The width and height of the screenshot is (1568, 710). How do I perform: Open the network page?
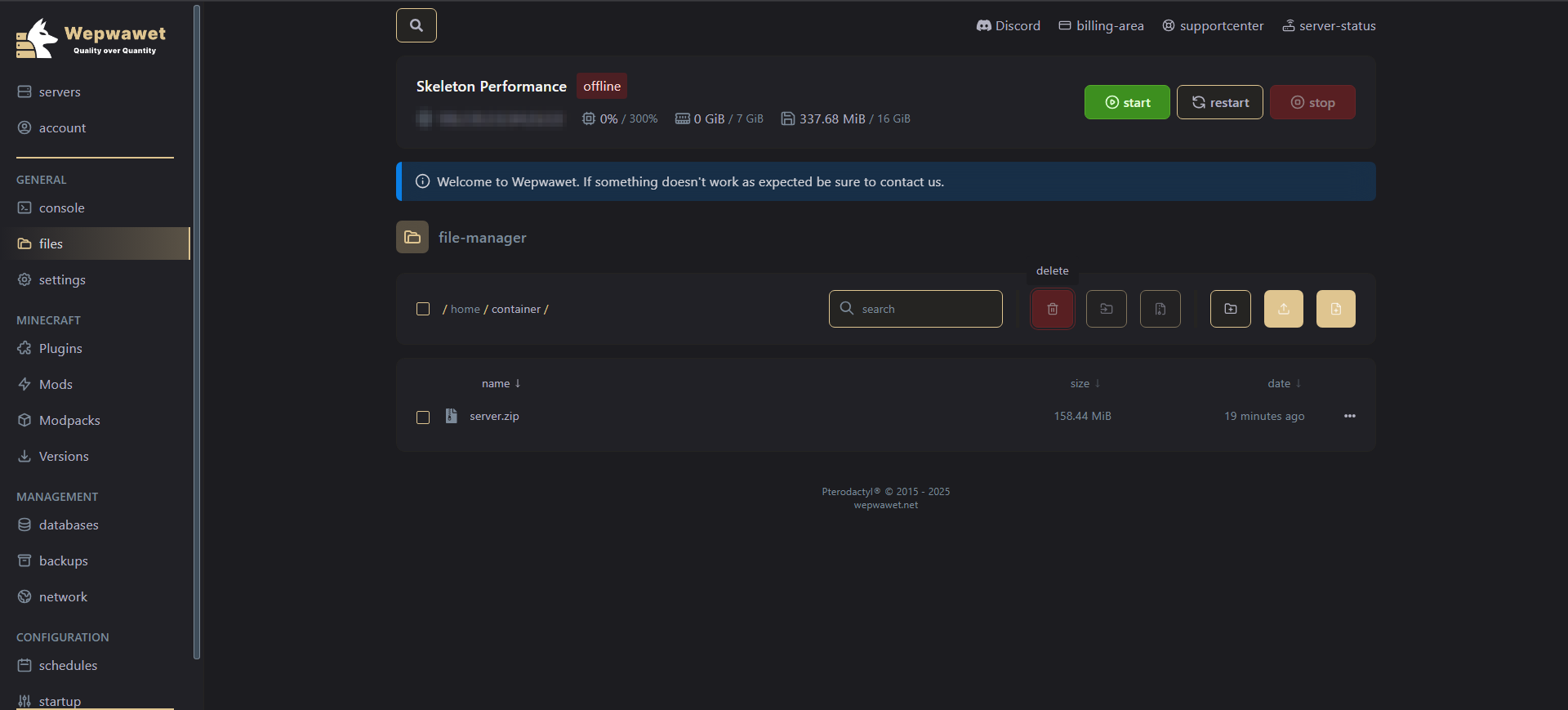click(x=52, y=596)
